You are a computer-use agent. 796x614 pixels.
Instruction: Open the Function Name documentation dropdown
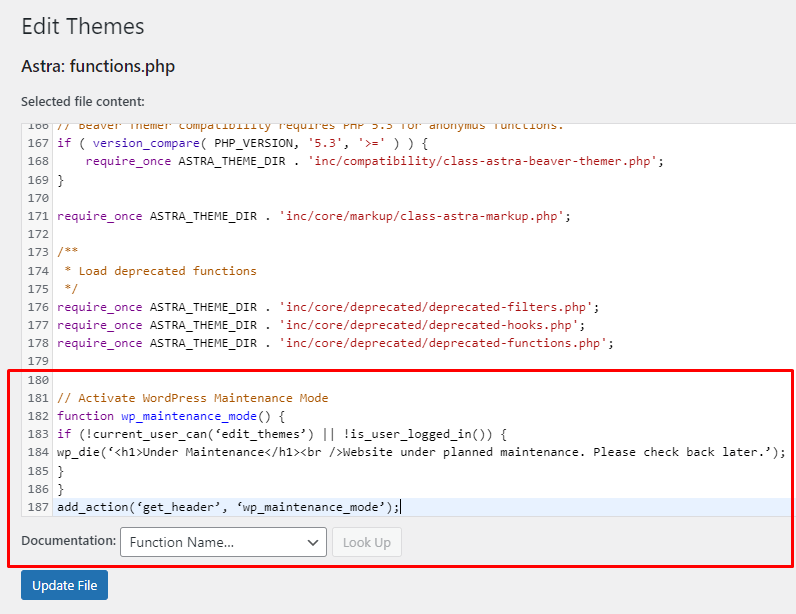[x=223, y=542]
